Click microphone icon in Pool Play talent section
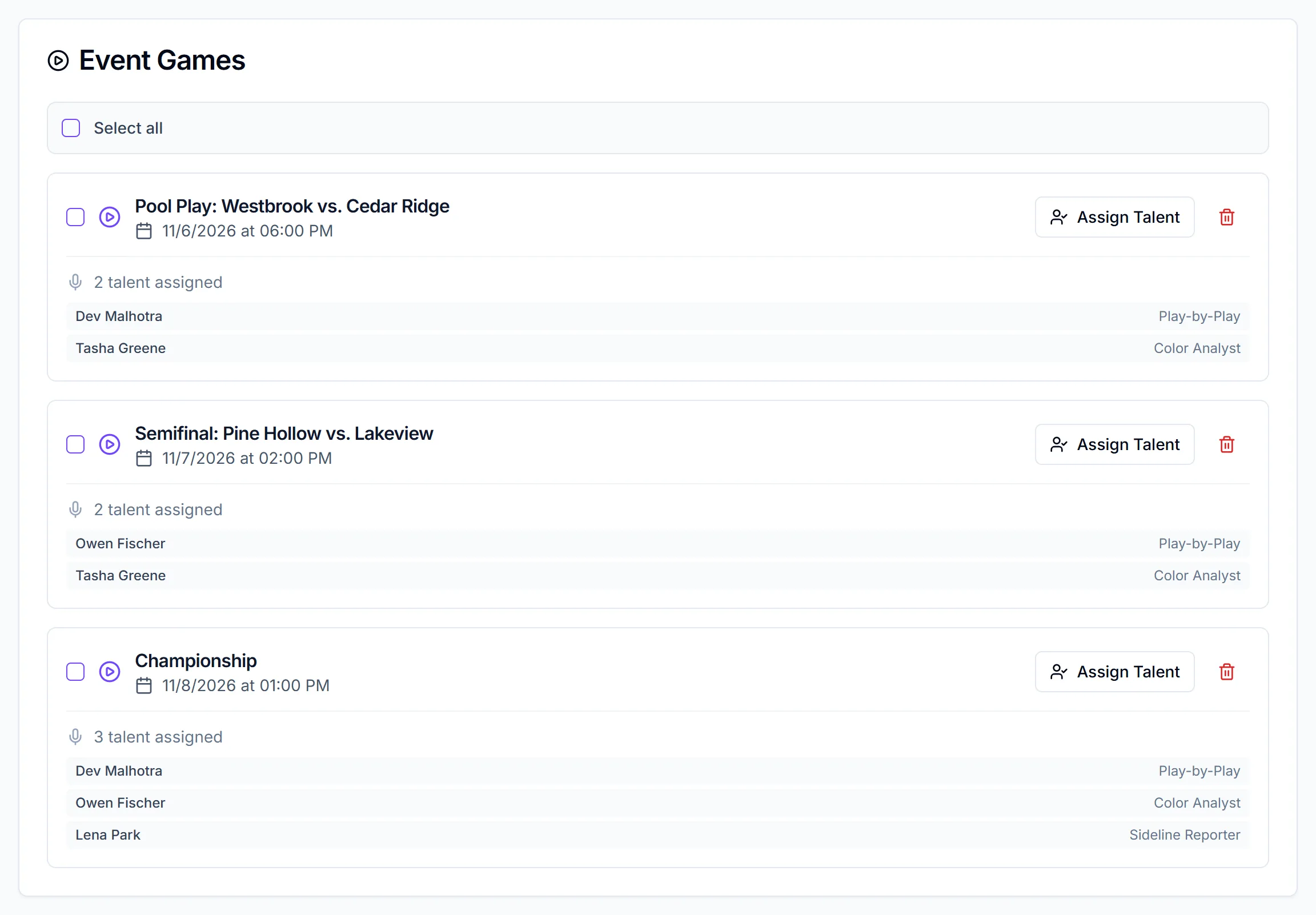The image size is (1316, 915). [75, 282]
